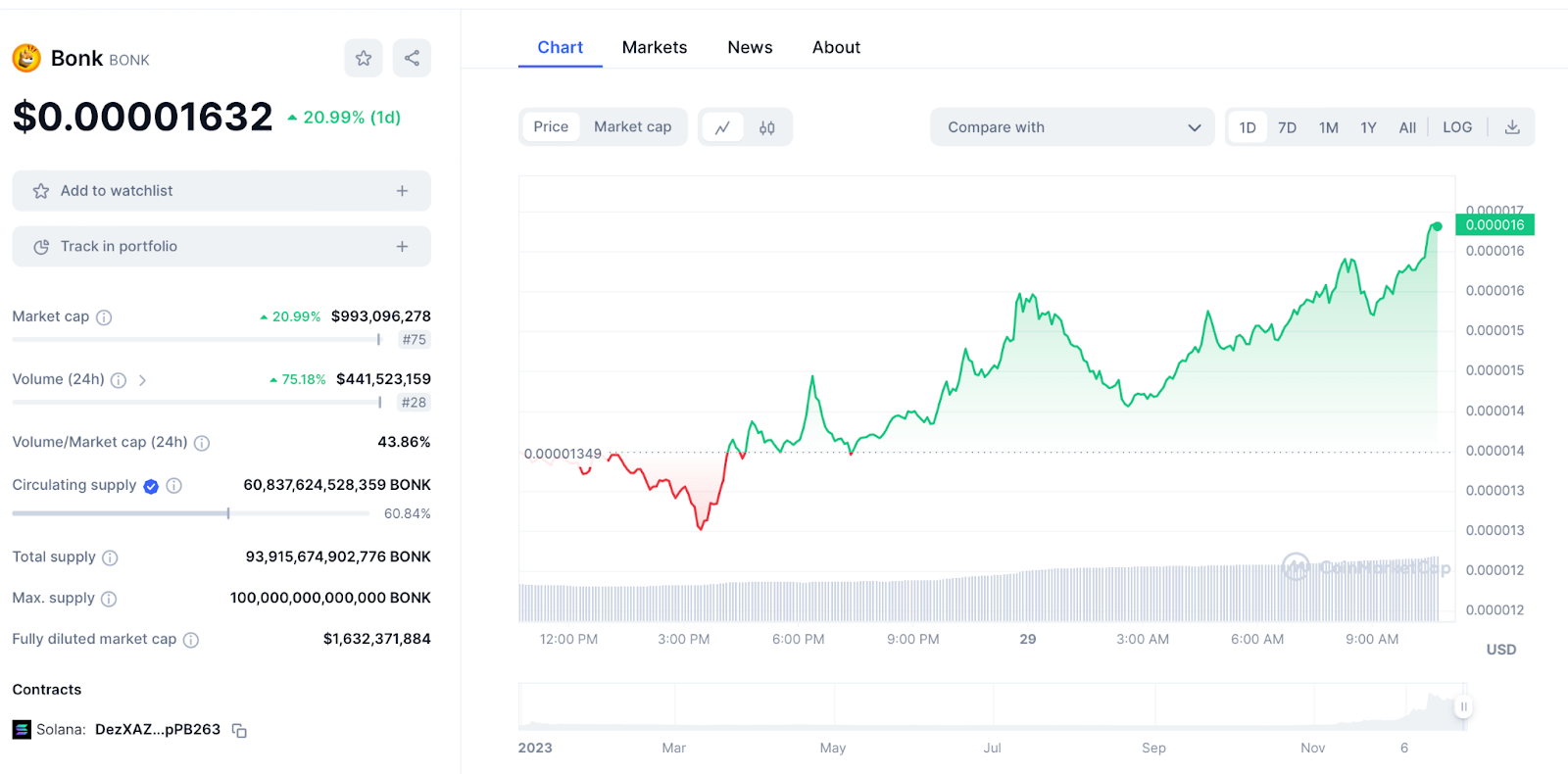Select candlestick chart view icon
Screen dimensions: 1568x774
coord(767,127)
